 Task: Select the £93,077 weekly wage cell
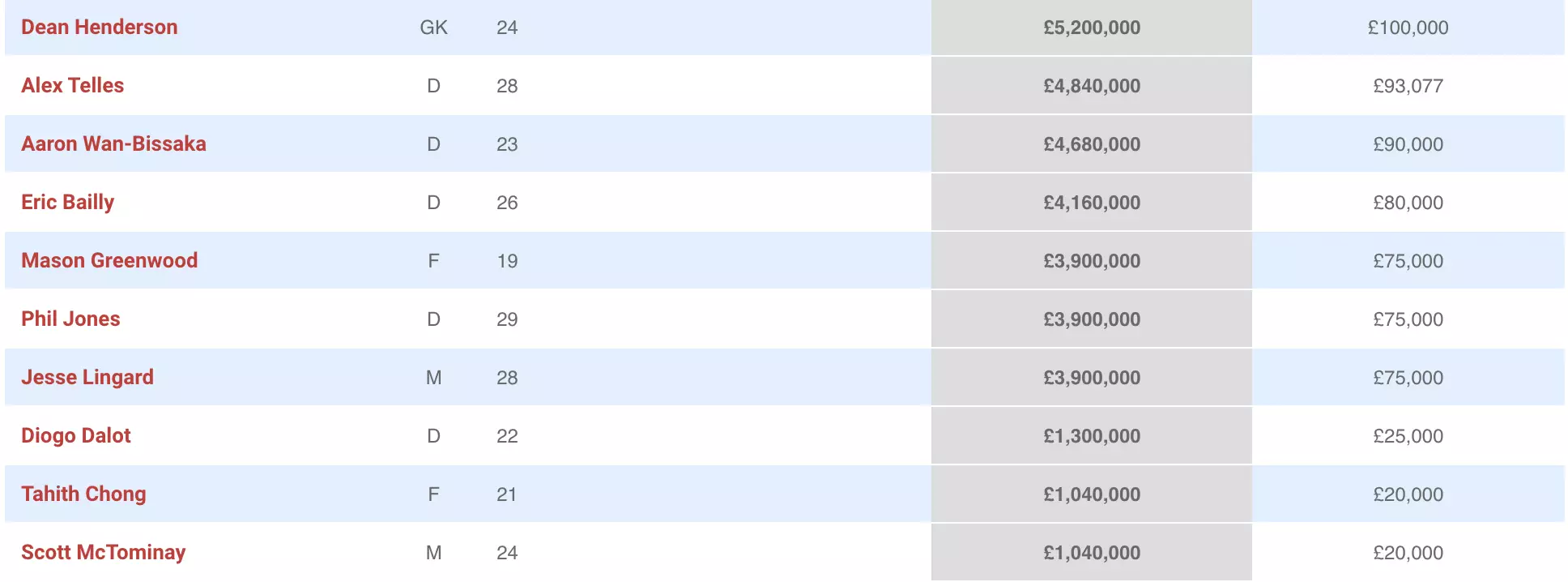1408,86
